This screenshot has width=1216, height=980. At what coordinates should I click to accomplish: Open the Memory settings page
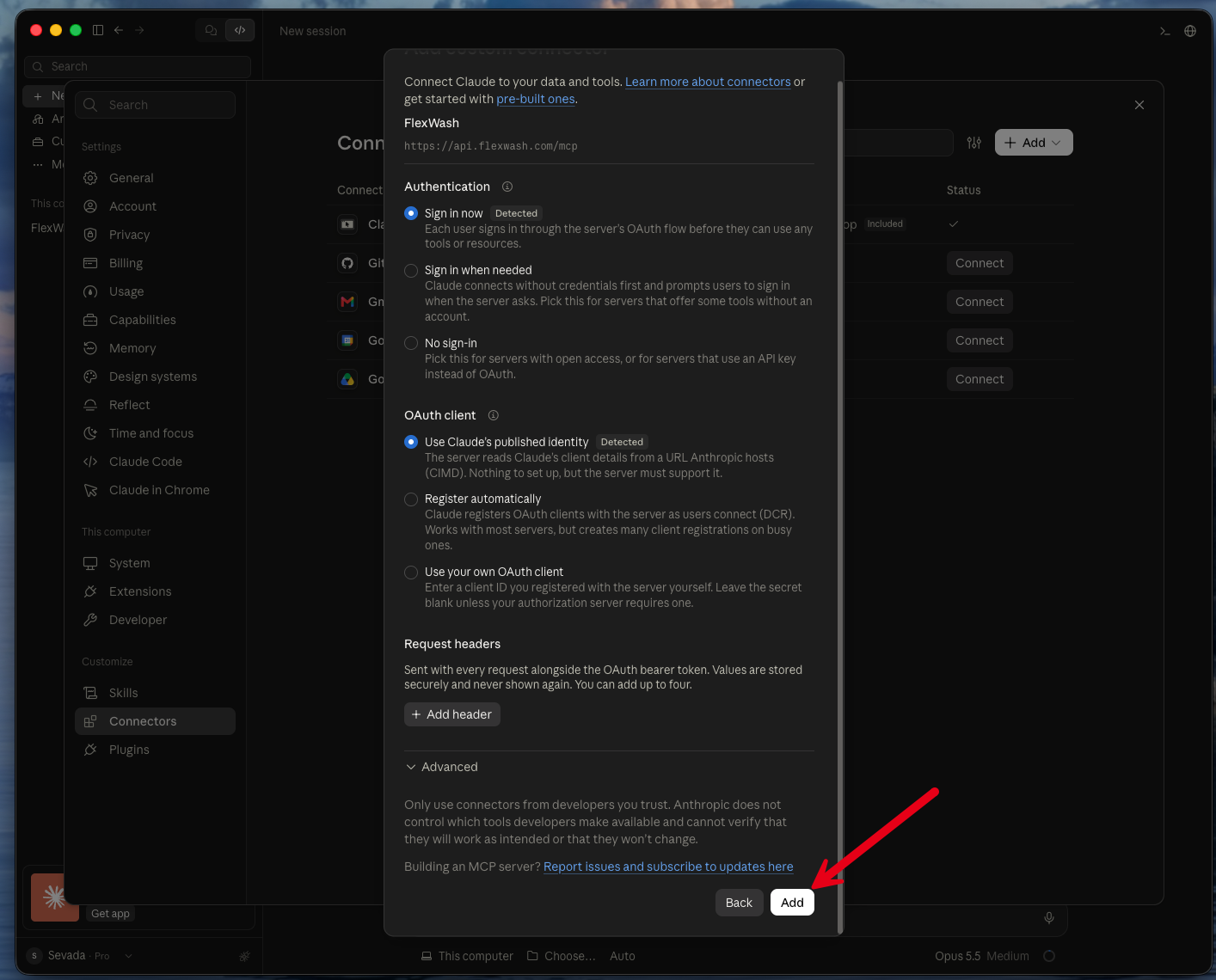pos(155,348)
